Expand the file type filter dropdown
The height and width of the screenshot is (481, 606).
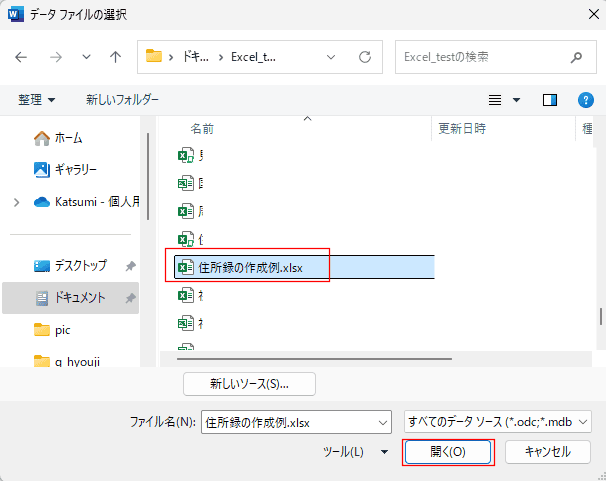tap(497, 422)
